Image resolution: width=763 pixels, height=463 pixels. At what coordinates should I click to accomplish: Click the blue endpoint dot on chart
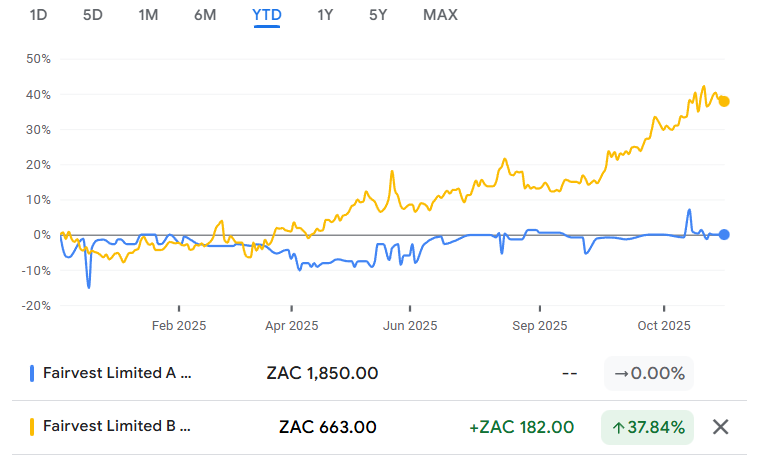point(724,234)
